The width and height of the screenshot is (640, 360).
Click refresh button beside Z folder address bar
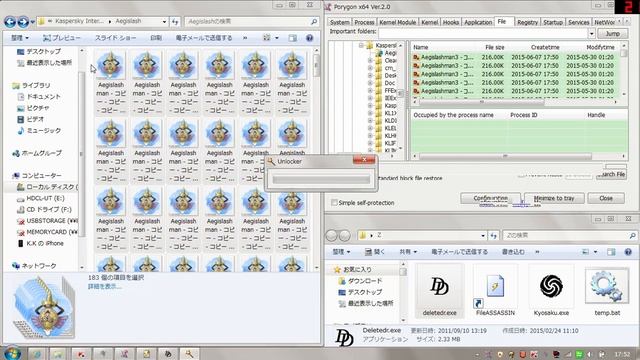pyautogui.click(x=493, y=236)
